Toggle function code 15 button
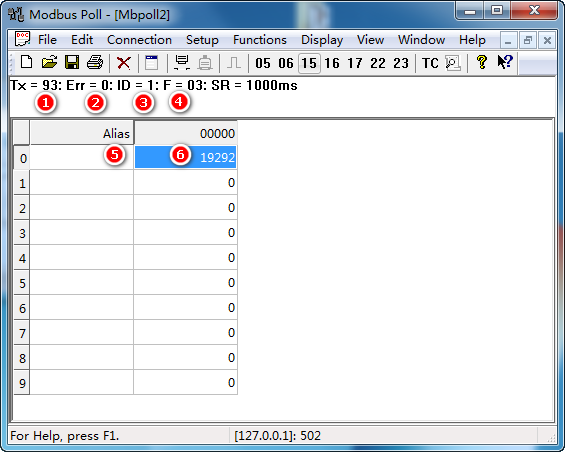 click(309, 63)
